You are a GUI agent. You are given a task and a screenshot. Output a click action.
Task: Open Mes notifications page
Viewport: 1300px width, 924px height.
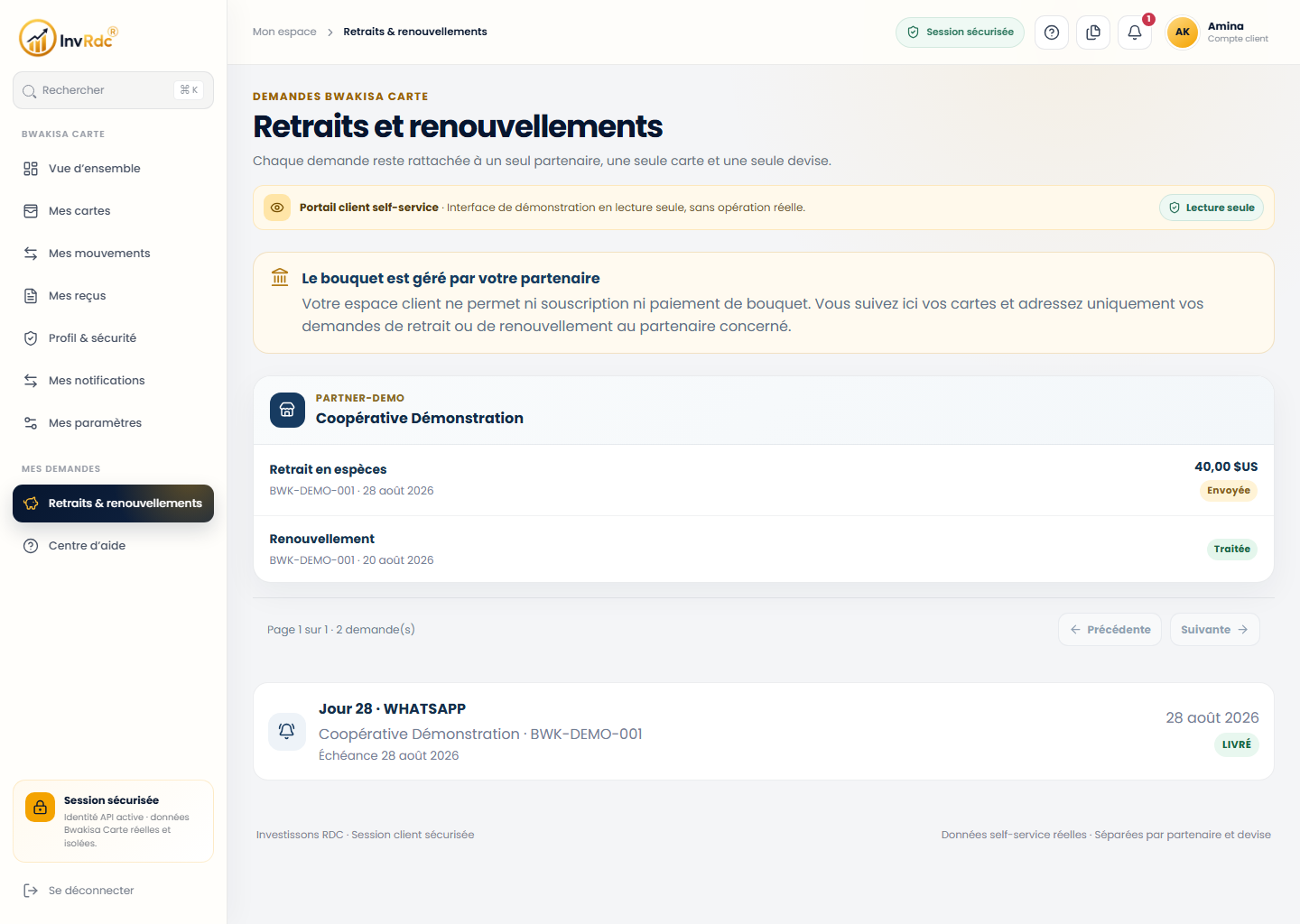click(113, 381)
